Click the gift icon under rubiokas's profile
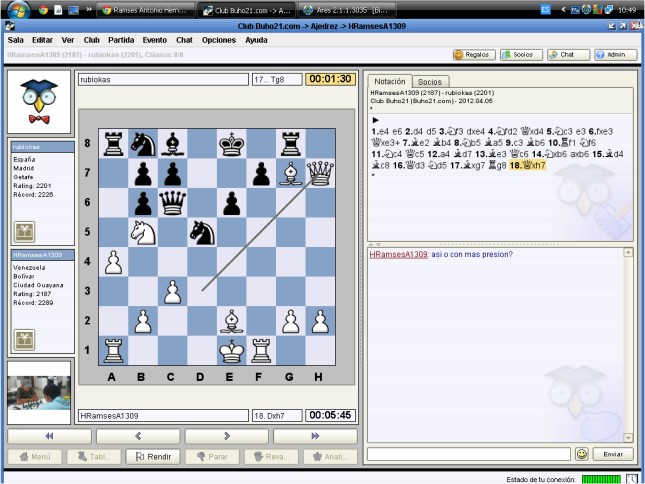Viewport: 645px width, 484px height. 23,231
